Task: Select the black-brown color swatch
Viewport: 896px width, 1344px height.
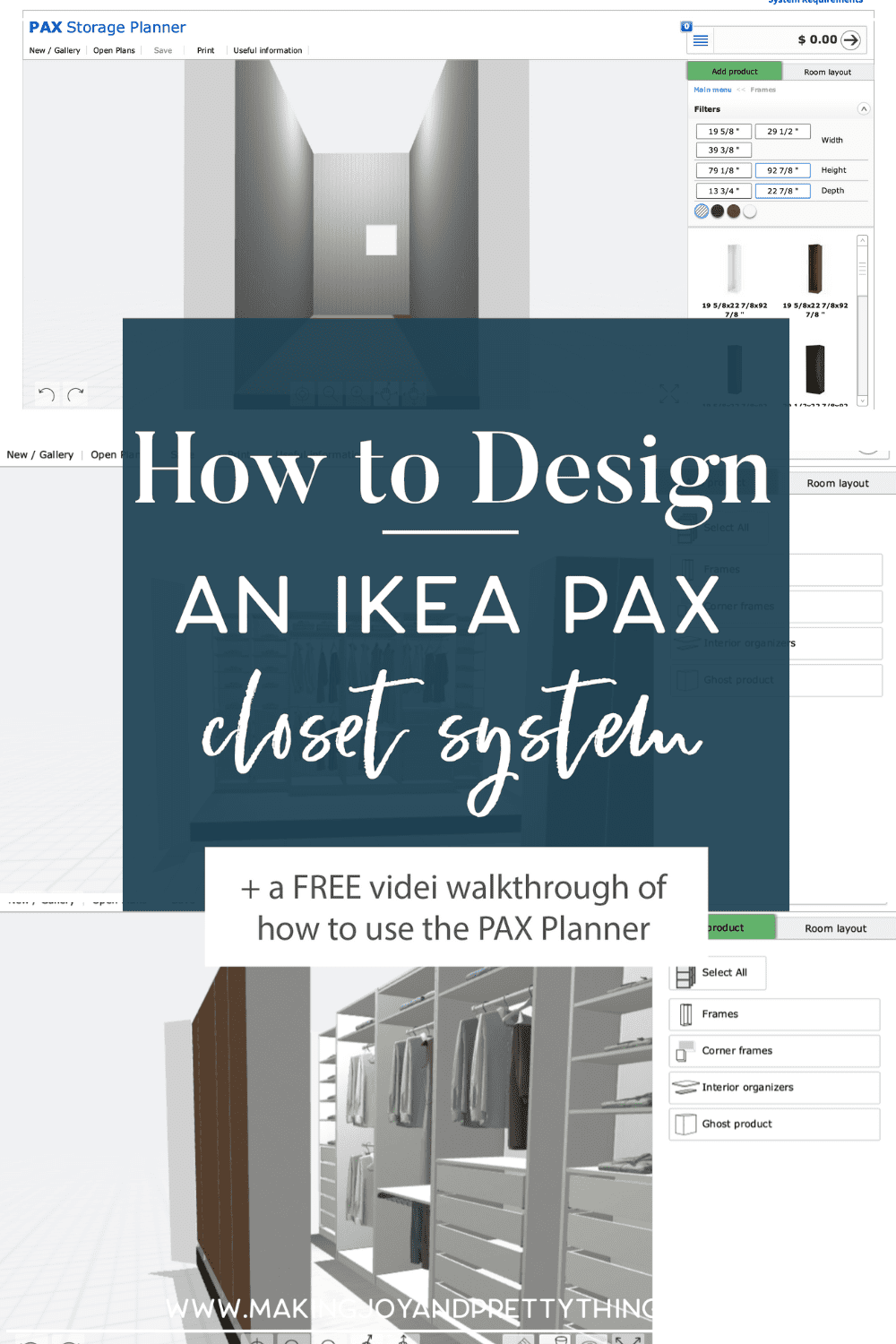Action: pyautogui.click(x=718, y=211)
